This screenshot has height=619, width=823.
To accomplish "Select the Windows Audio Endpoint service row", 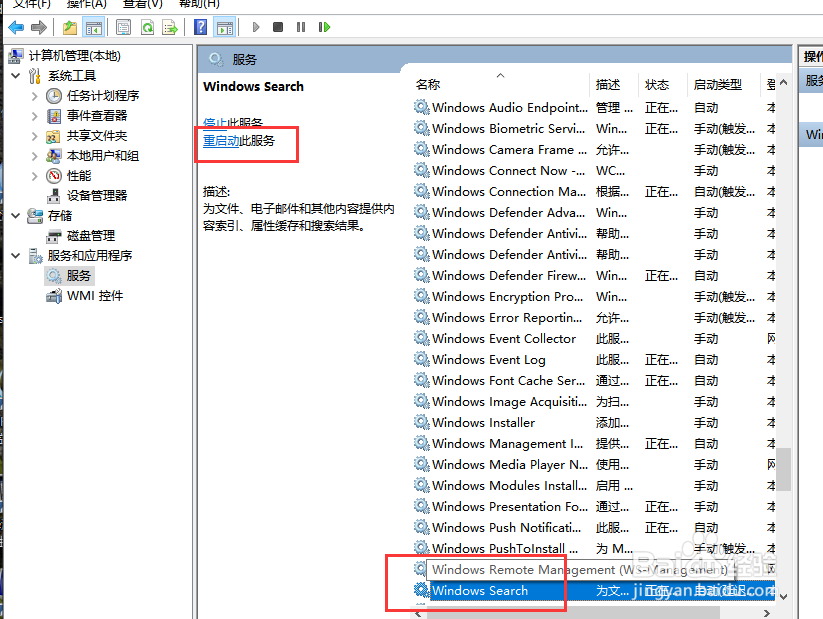I will click(x=593, y=108).
